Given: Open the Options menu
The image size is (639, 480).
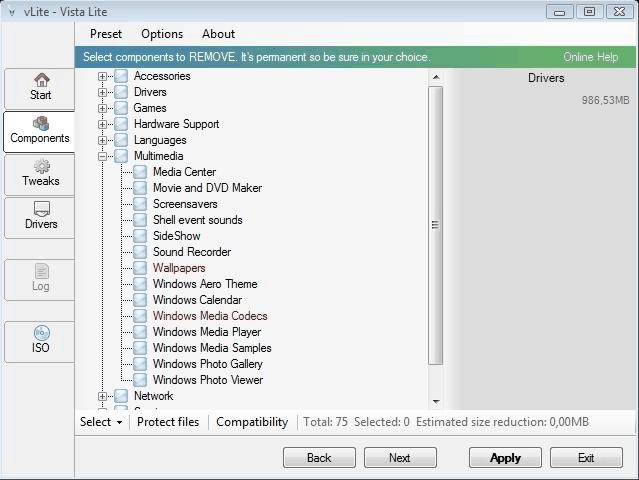Looking at the screenshot, I should point(162,34).
